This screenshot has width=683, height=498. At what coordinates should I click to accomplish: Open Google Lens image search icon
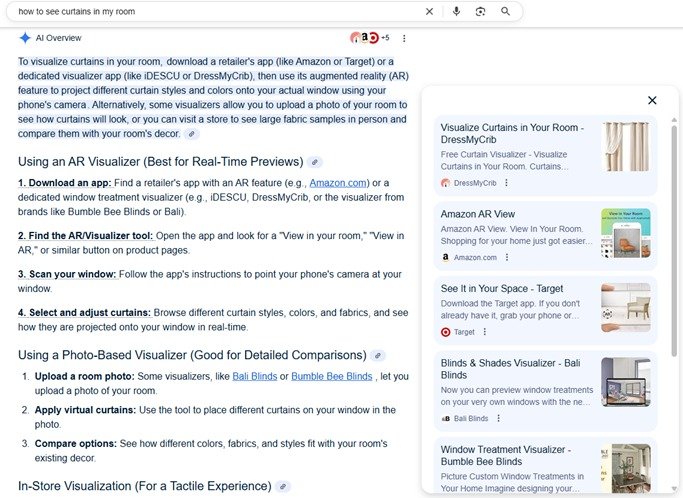(481, 12)
